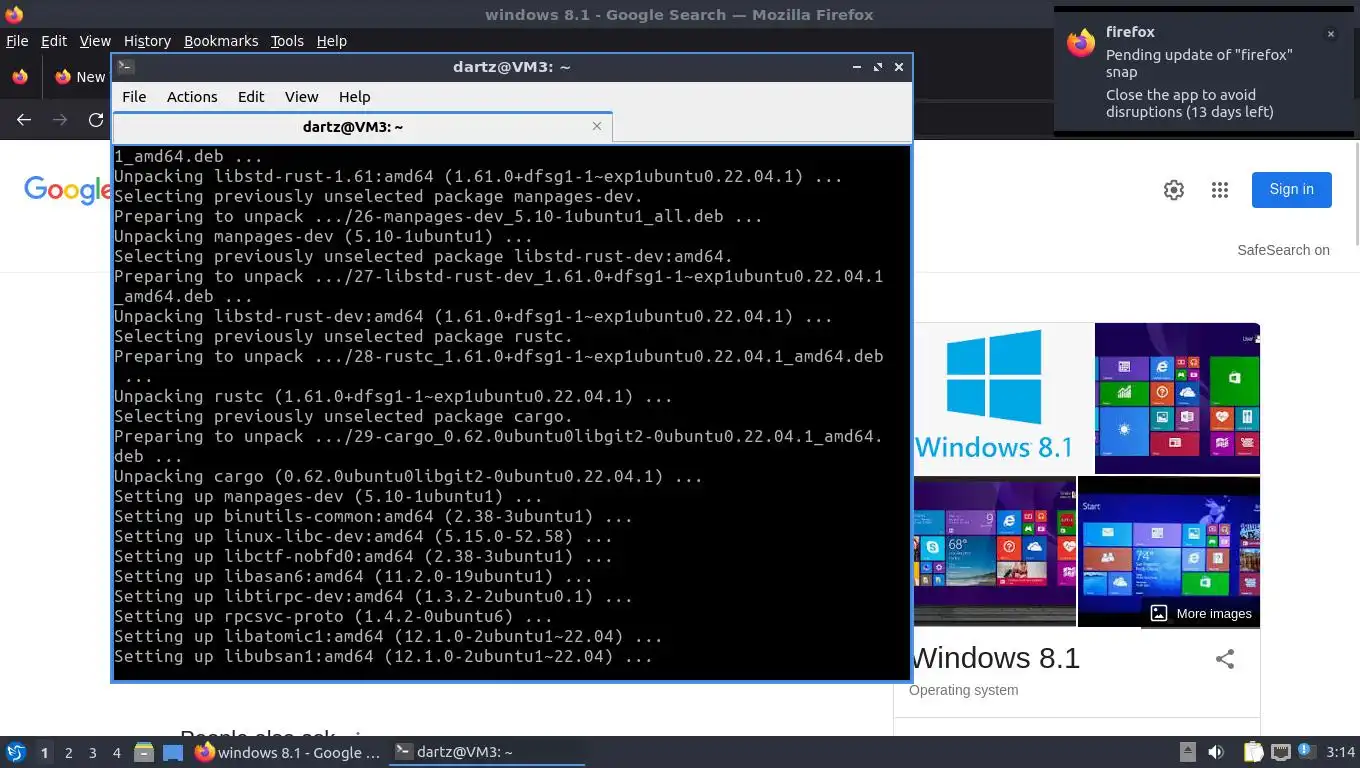Open the network connection tray icon
Image resolution: width=1360 pixels, height=768 pixels.
click(1281, 752)
